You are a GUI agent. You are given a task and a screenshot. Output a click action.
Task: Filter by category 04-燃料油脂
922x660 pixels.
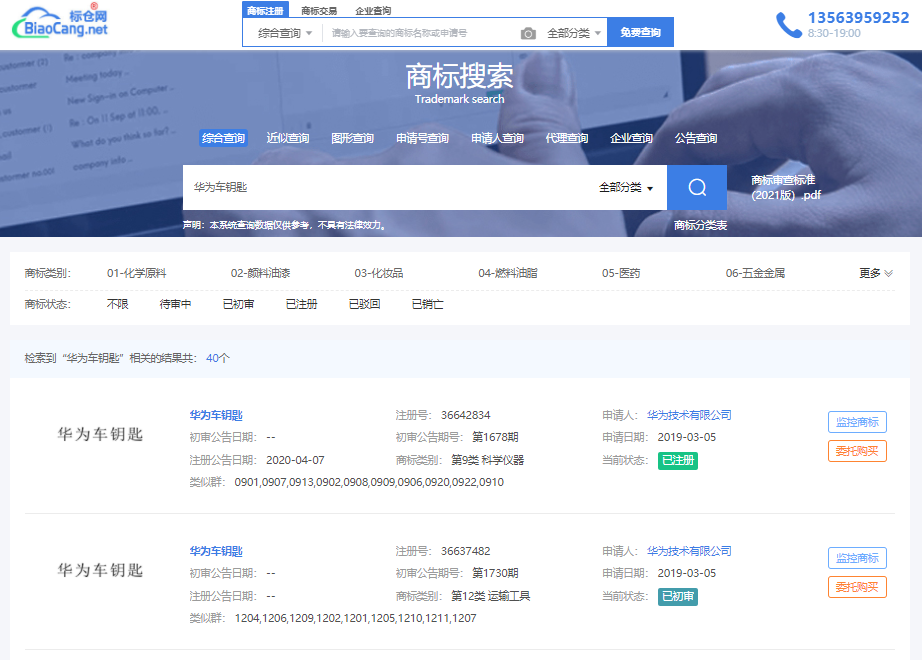(508, 273)
